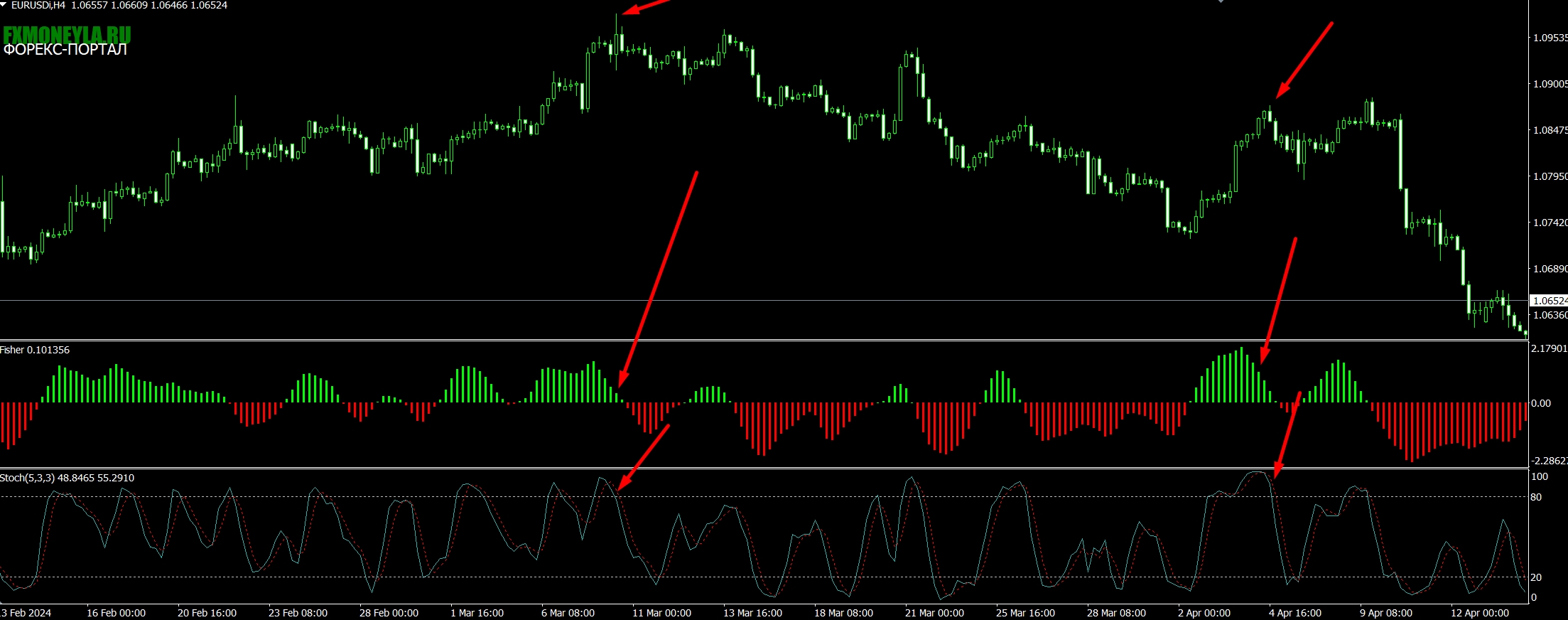Click the 13 Mar 16:00 time label
Screen dimensions: 1568x620
[x=752, y=613]
